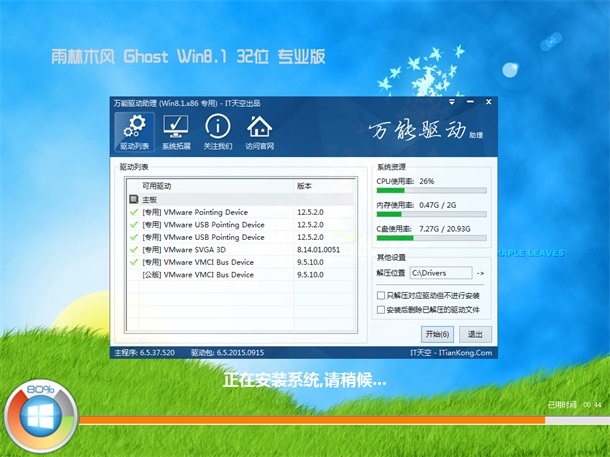Toggle the 主板 category checkbox

133,199
